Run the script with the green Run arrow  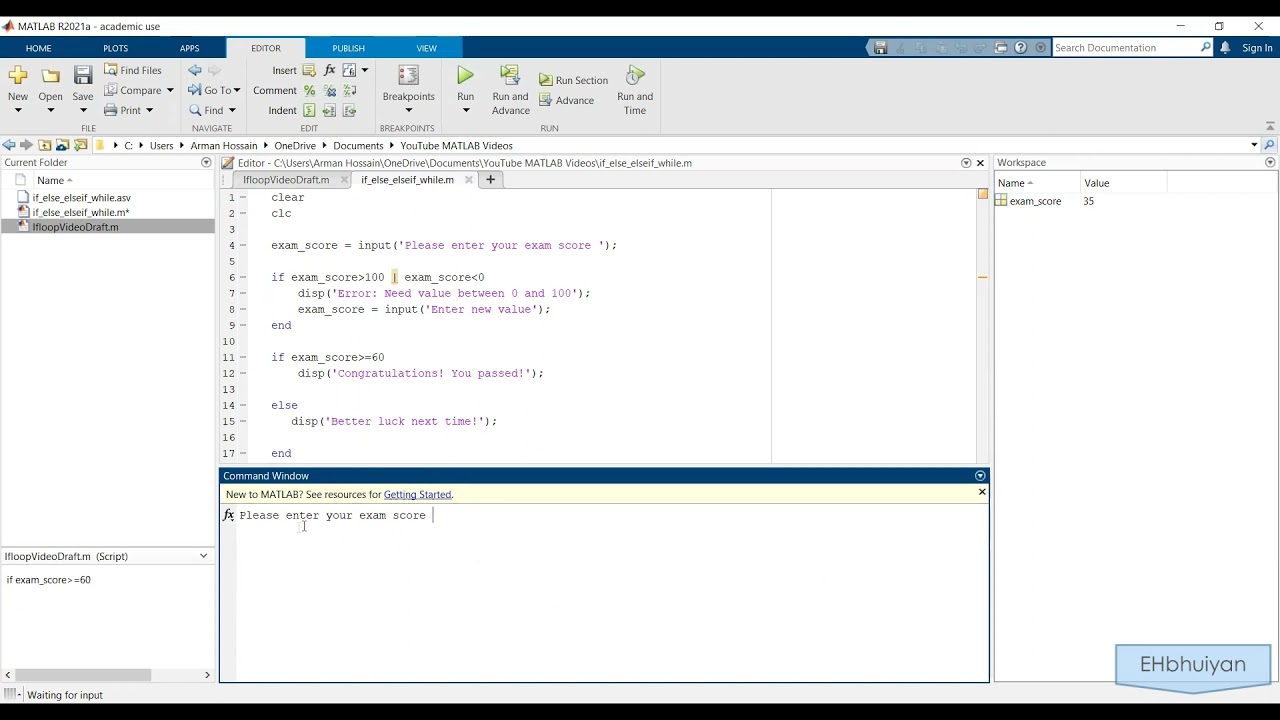click(x=465, y=75)
